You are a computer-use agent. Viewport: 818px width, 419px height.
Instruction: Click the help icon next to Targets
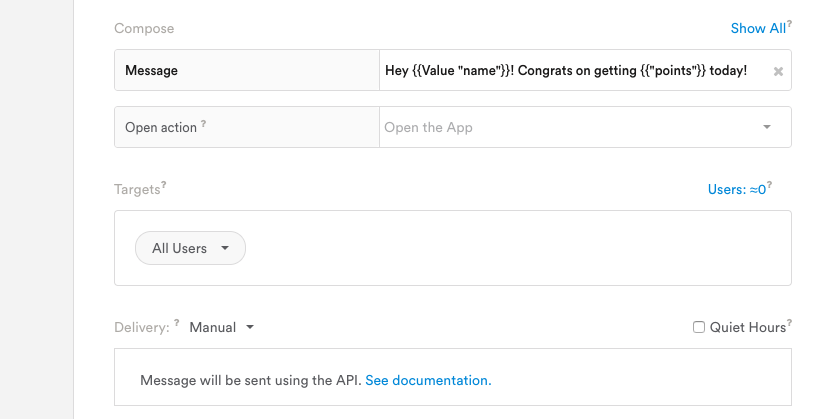tap(164, 185)
